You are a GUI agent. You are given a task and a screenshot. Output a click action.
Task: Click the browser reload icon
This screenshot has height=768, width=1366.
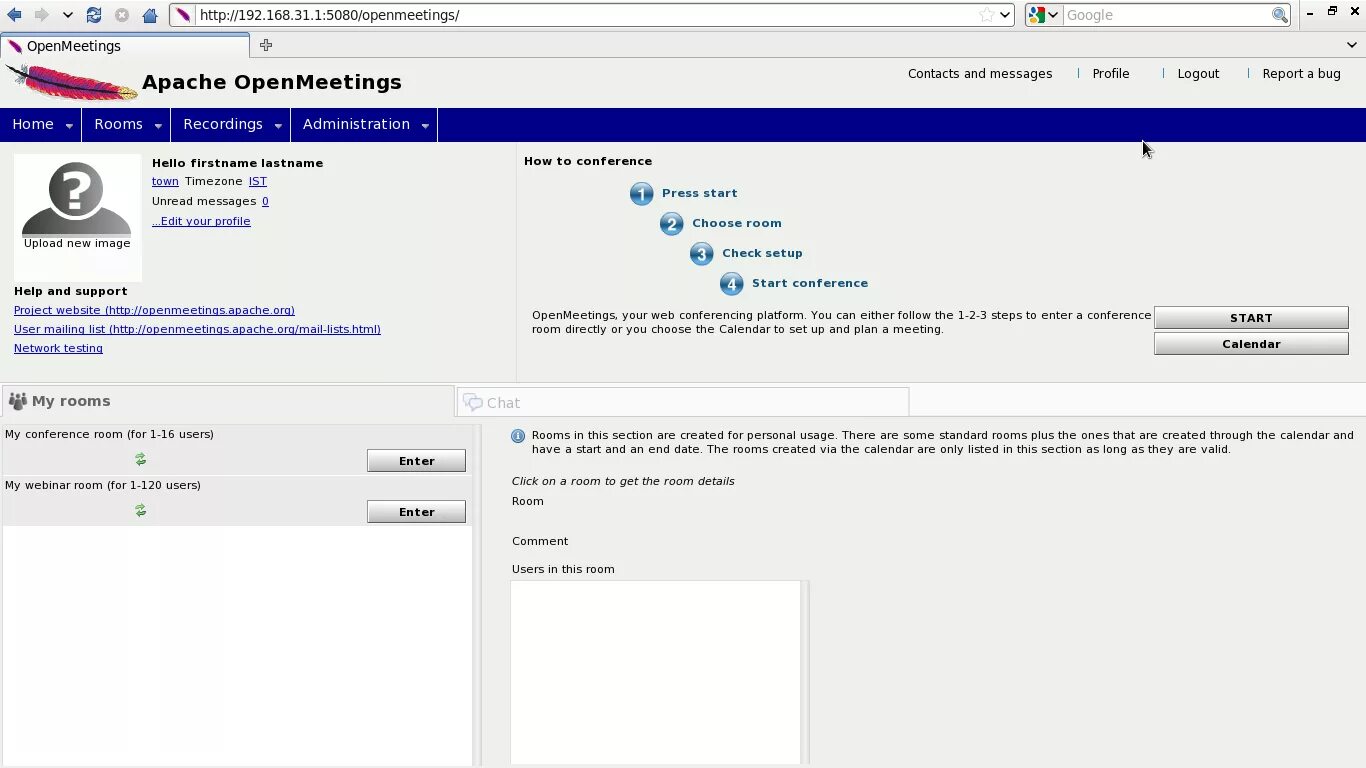tap(94, 15)
